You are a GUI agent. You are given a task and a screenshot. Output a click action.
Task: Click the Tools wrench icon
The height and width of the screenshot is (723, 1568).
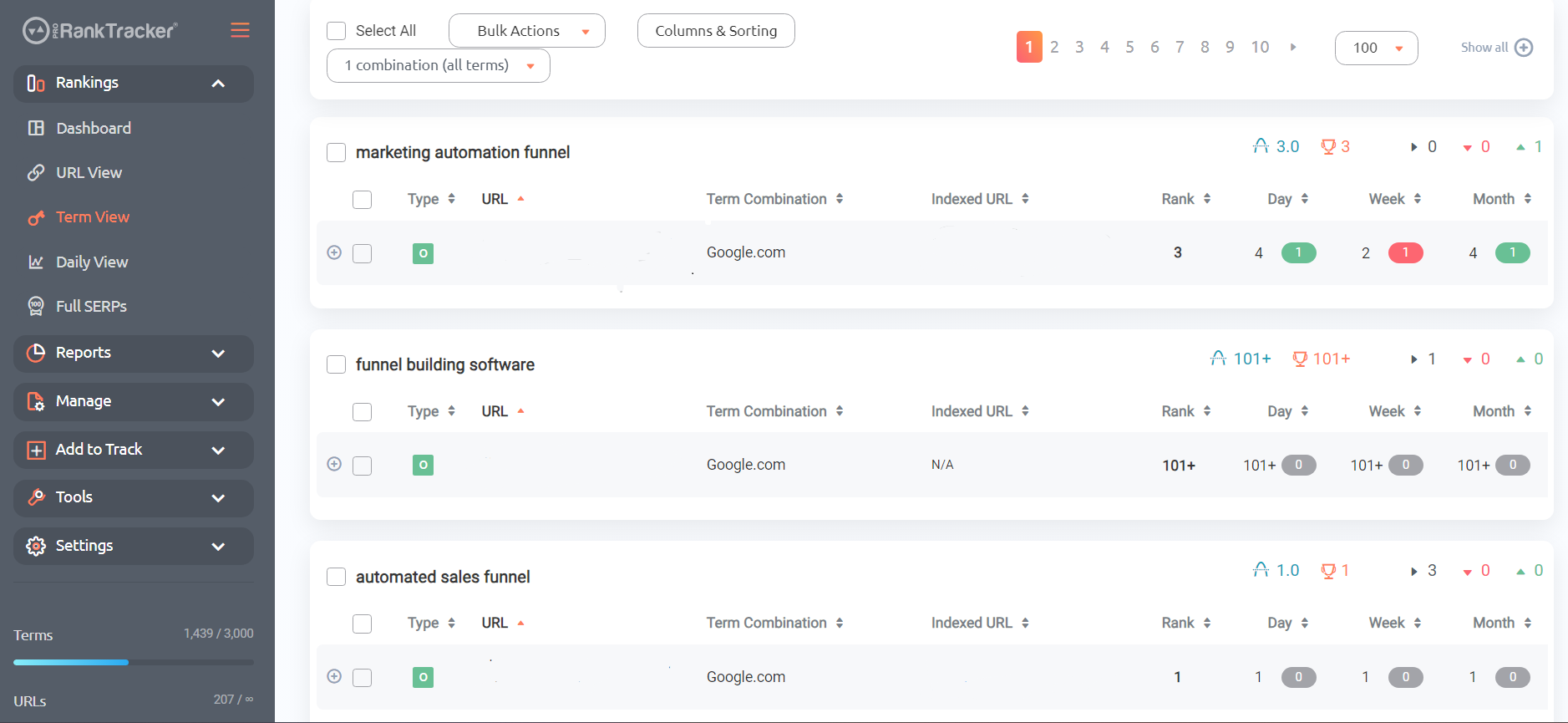point(36,497)
